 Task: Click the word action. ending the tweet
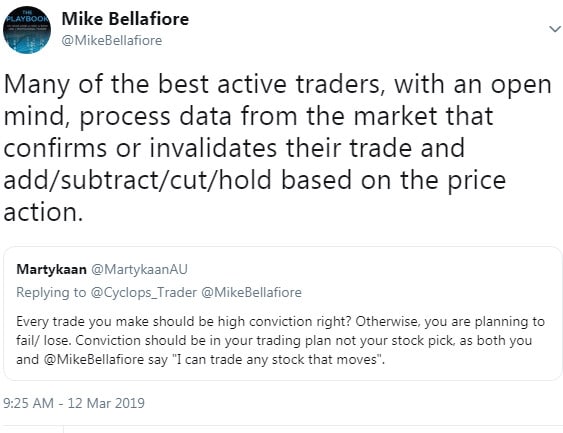(43, 213)
